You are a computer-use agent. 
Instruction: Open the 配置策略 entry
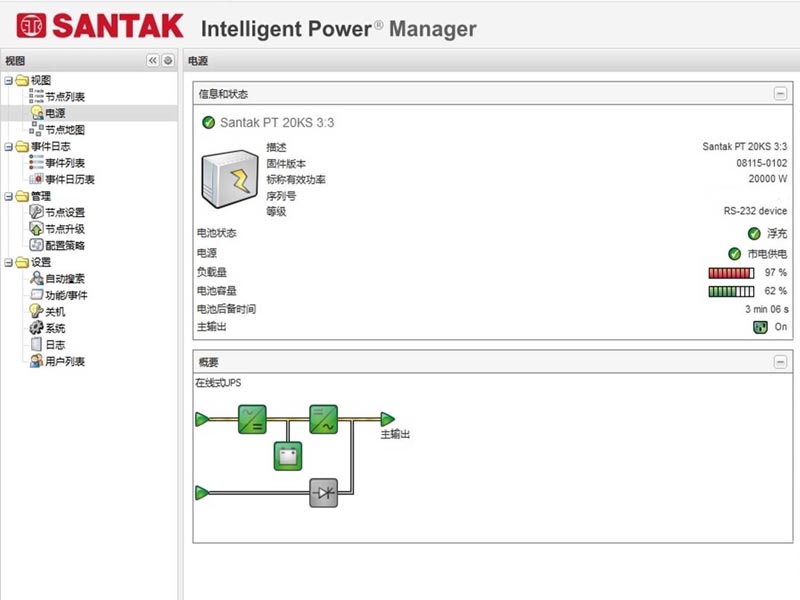click(65, 245)
